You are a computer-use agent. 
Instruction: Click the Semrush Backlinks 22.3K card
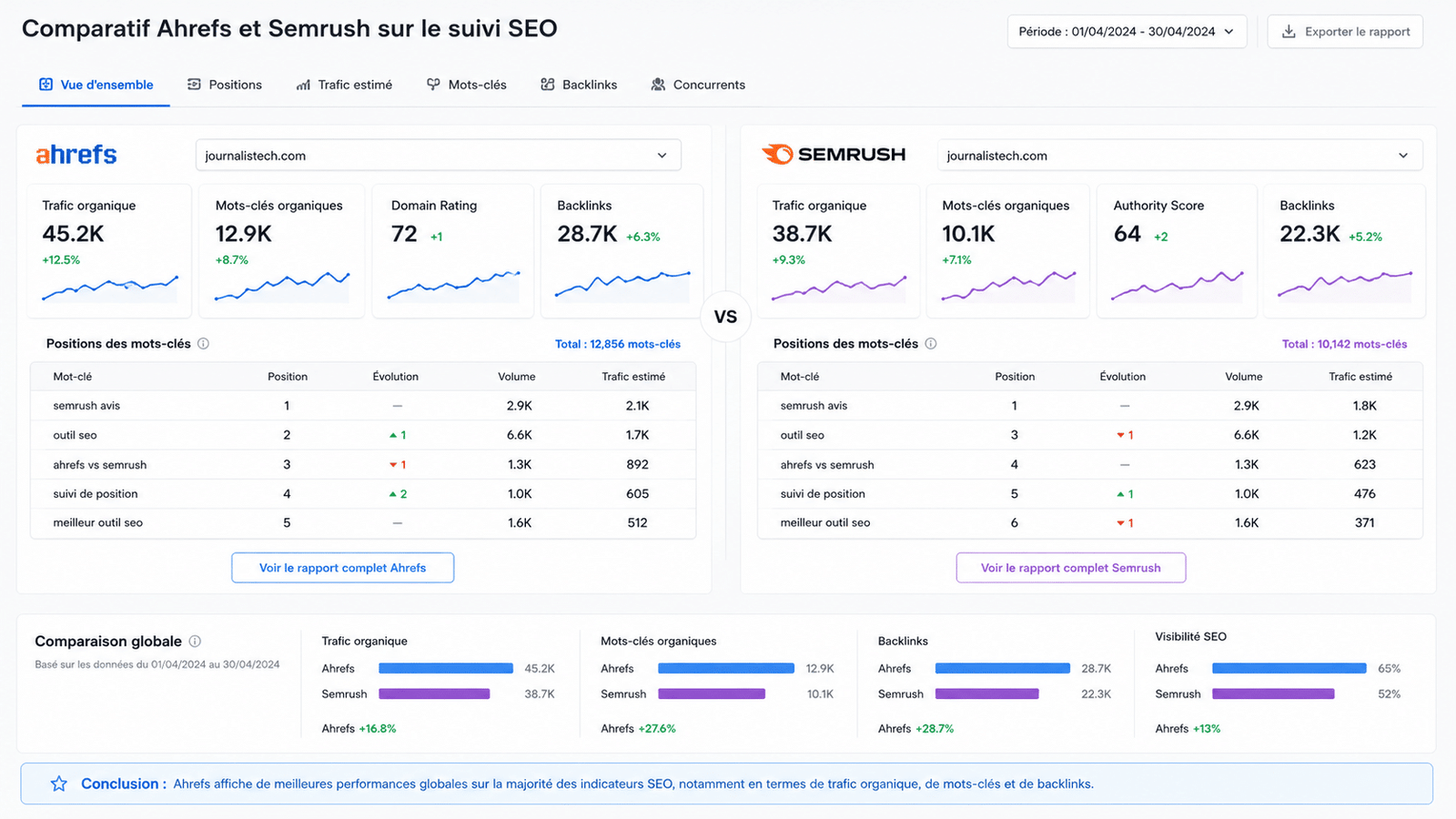pos(1344,251)
